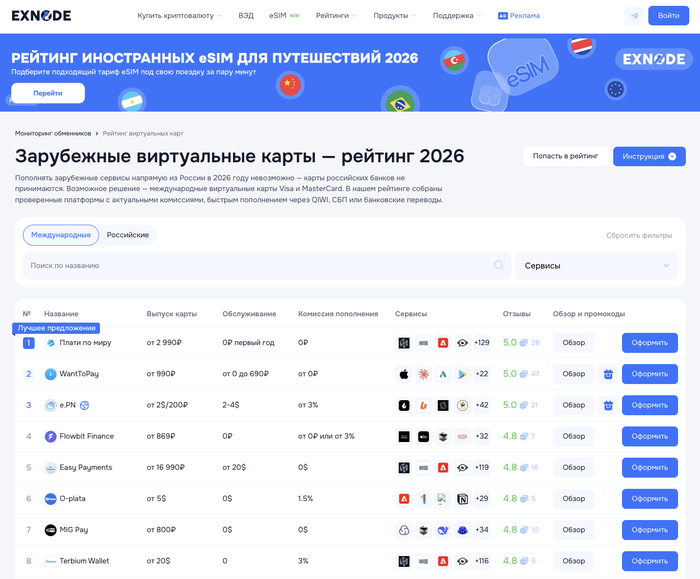This screenshot has width=700, height=579.
Task: Click reviews comment icon in Flowbit Finance row
Action: tap(524, 437)
